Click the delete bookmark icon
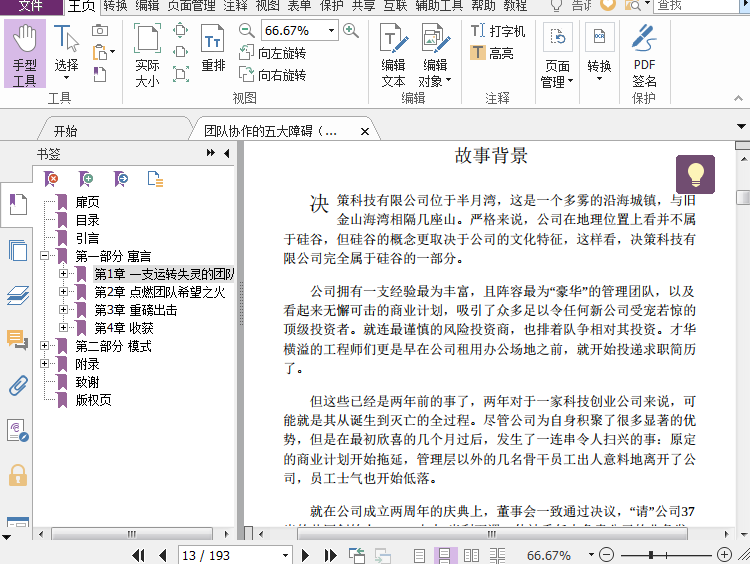Screen dimensions: 750x564 click(x=51, y=179)
